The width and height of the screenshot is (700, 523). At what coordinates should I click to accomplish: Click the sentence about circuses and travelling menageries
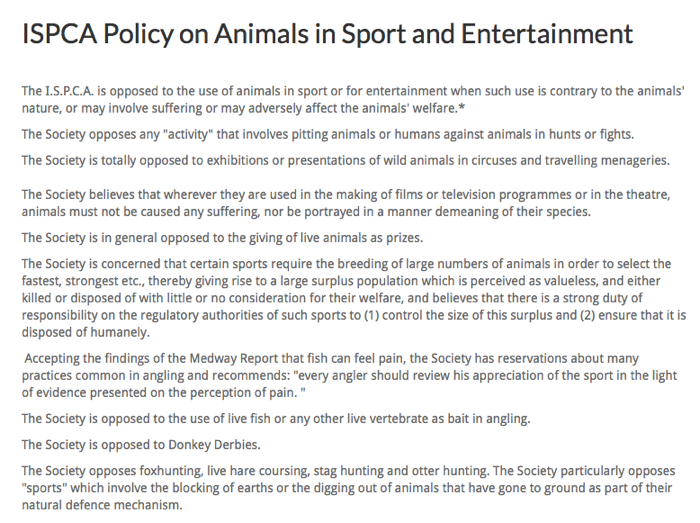pos(346,161)
